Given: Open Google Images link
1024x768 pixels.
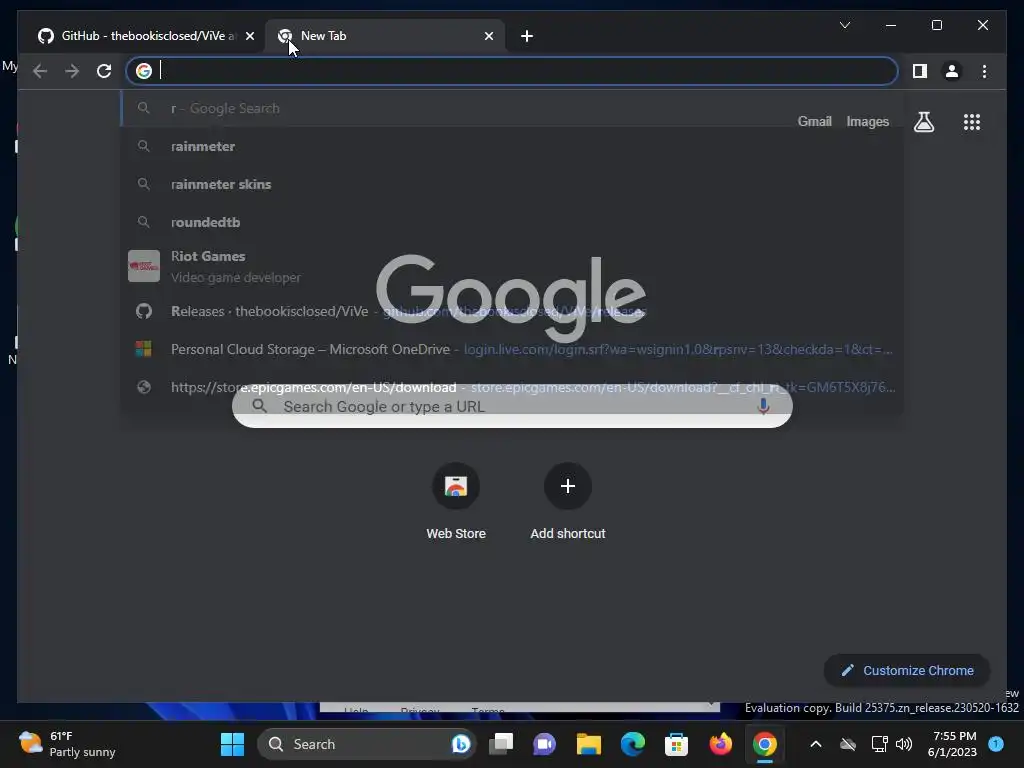Looking at the screenshot, I should [x=867, y=121].
